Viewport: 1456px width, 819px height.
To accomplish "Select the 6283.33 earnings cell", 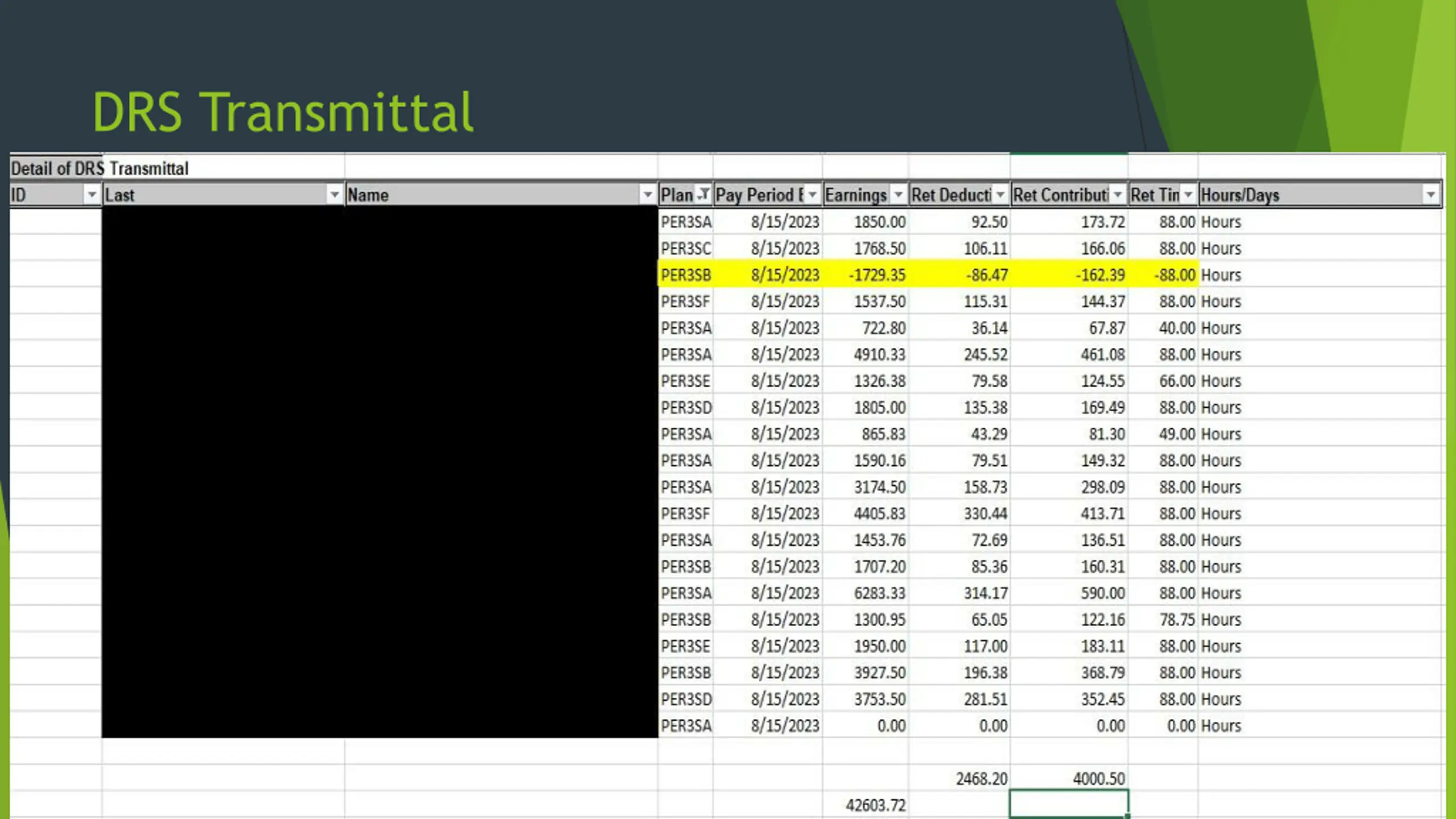I will coord(865,593).
